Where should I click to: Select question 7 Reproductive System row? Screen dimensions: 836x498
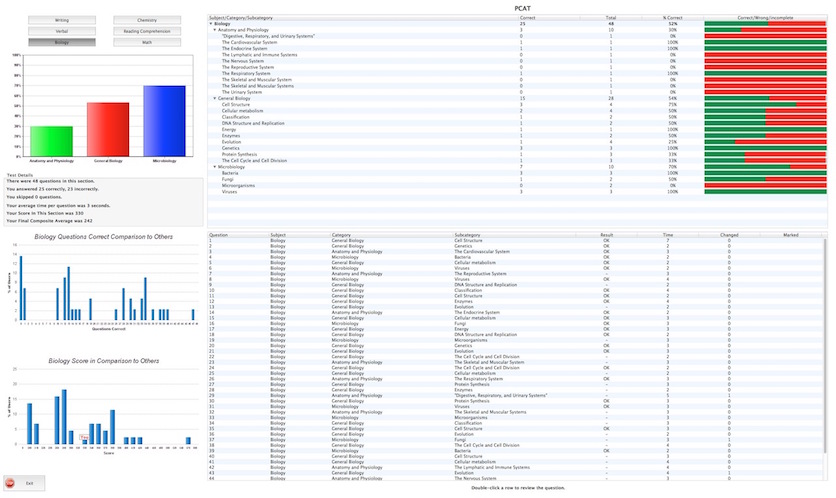515,274
